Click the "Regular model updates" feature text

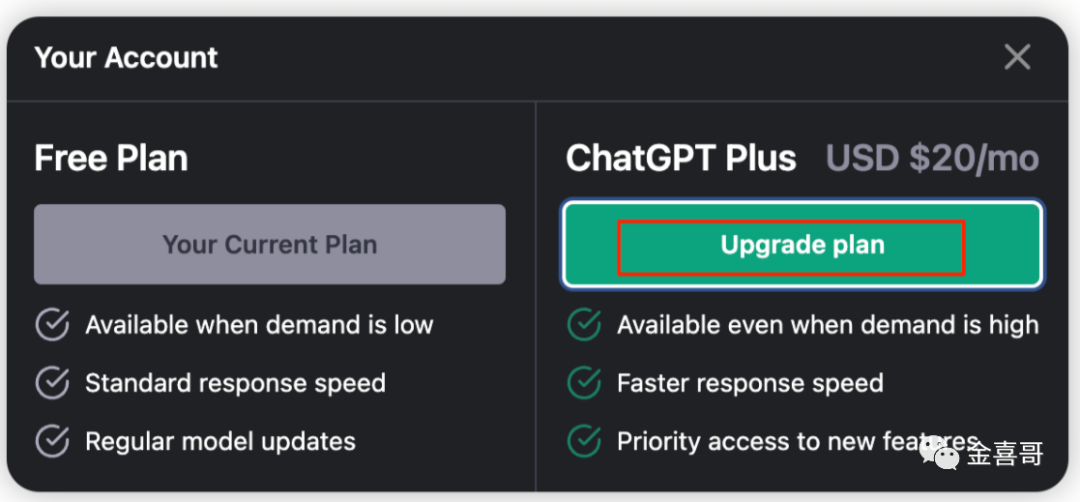pos(220,441)
